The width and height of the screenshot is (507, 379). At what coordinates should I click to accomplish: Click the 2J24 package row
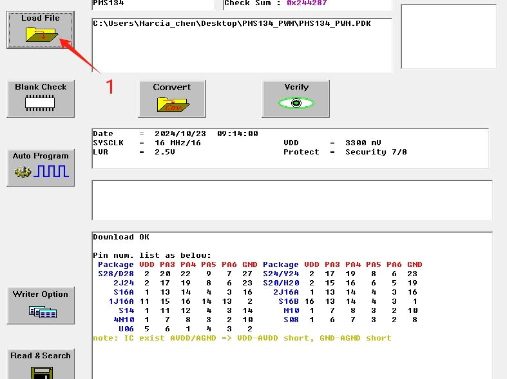tap(183, 283)
